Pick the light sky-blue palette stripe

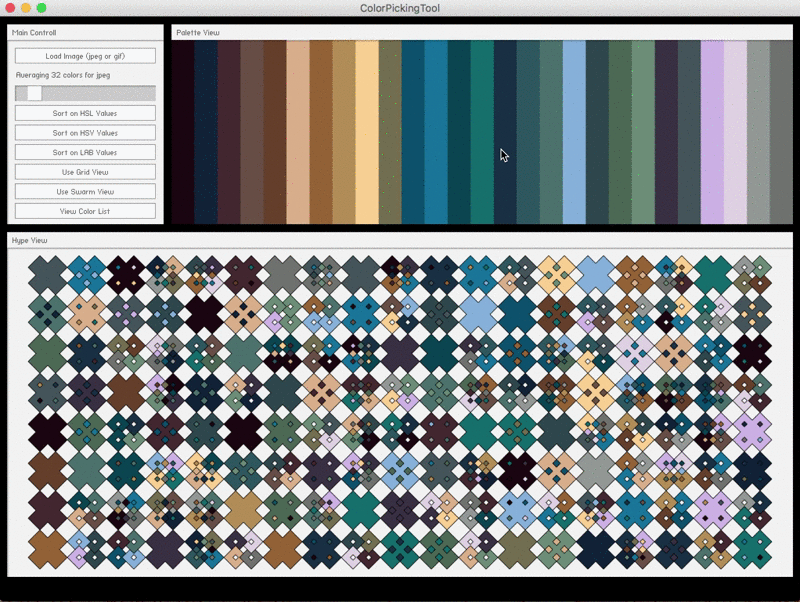coord(574,132)
